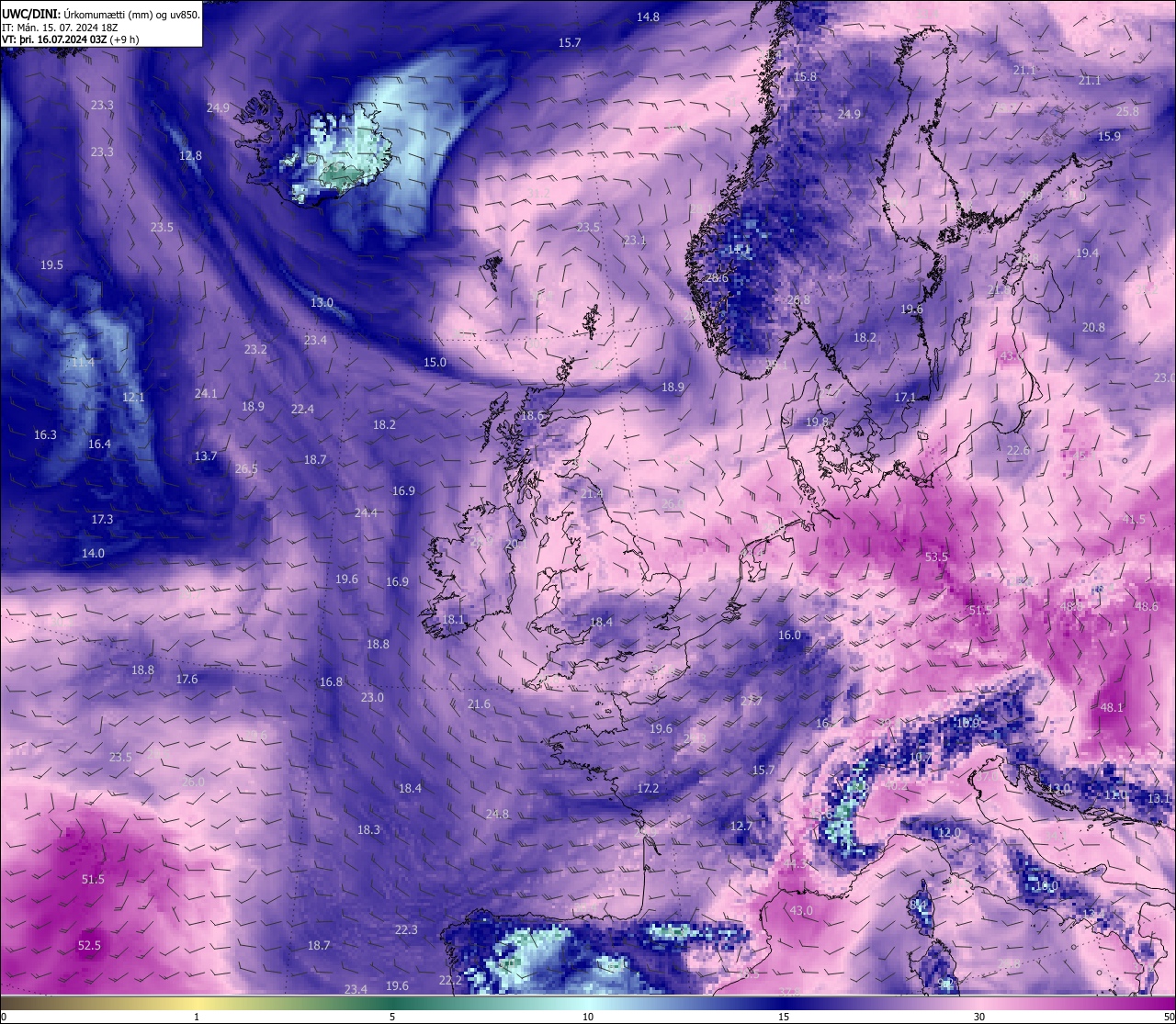1176x1024 pixels.
Task: Click the 16.8 value label
Action: [x=331, y=681]
